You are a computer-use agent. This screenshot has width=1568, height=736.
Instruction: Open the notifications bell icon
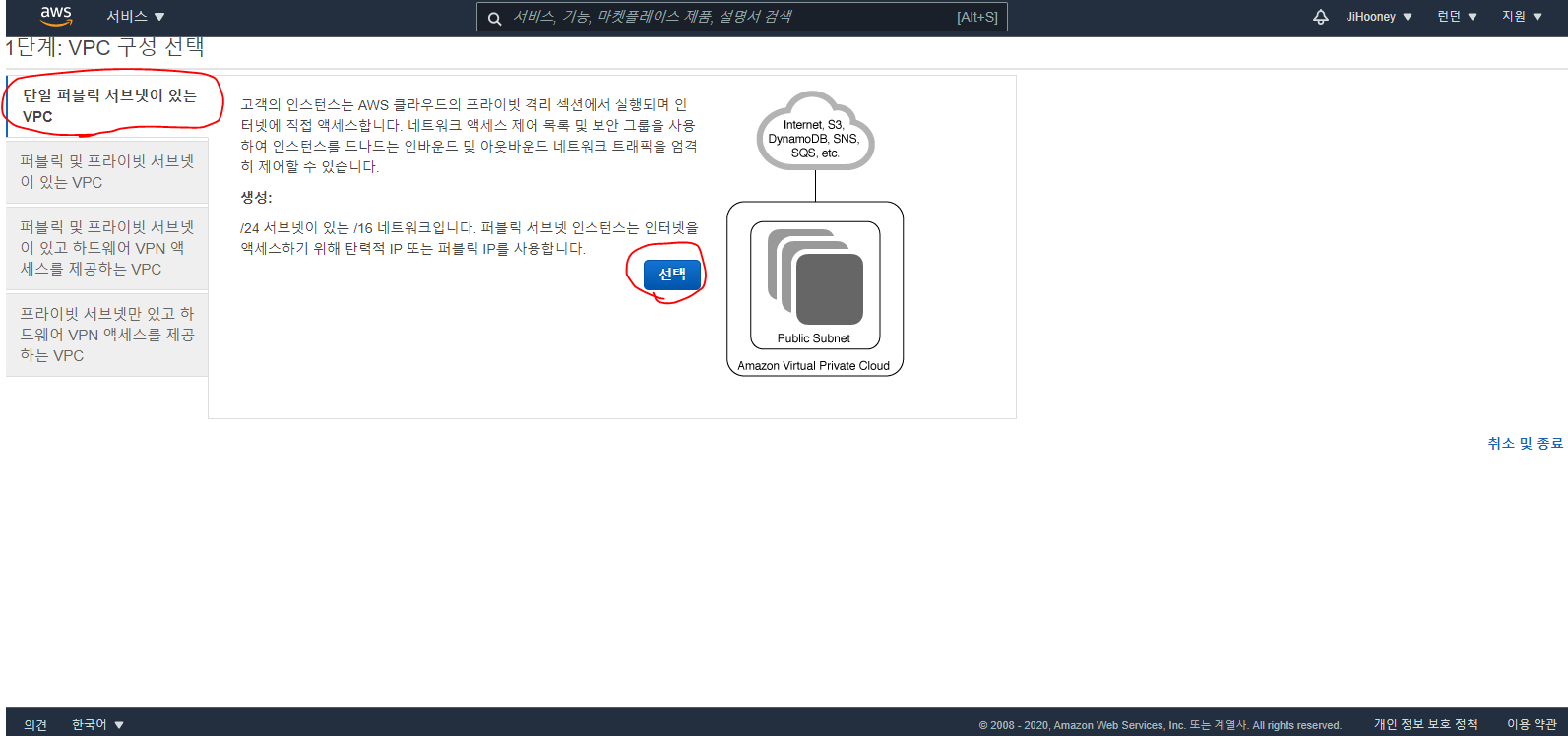click(x=1321, y=17)
